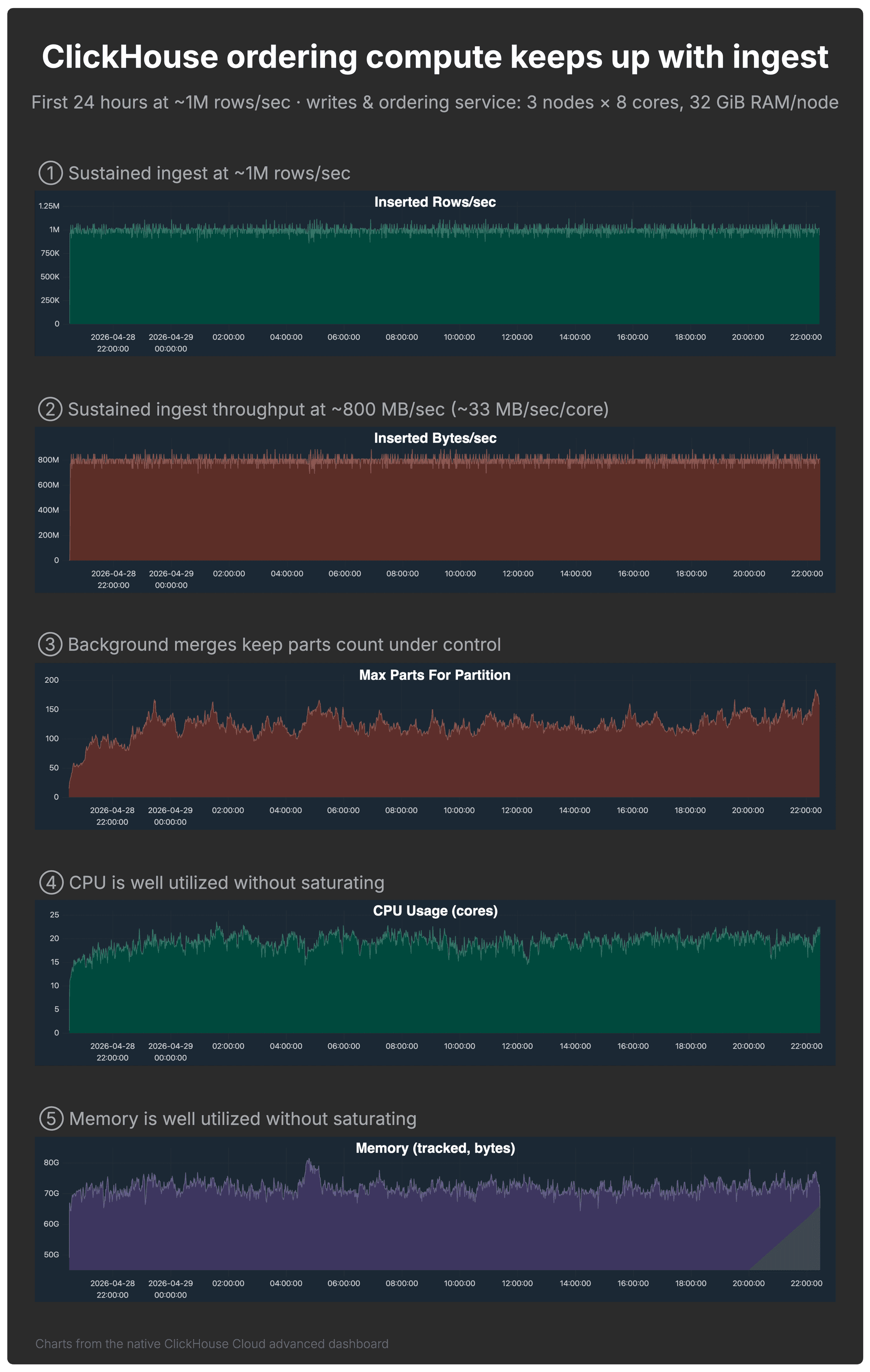Click the '500K' y-axis label
The width and height of the screenshot is (870, 1372).
[50, 276]
